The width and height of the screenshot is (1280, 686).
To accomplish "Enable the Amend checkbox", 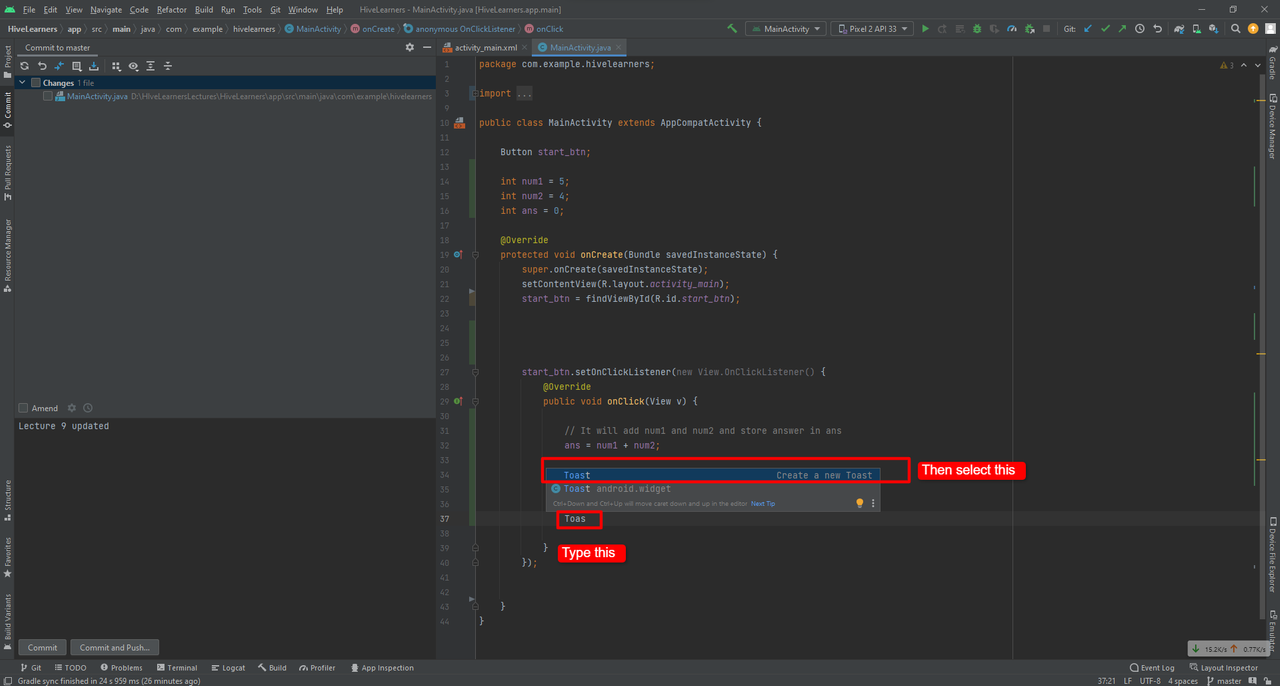I will [x=23, y=408].
